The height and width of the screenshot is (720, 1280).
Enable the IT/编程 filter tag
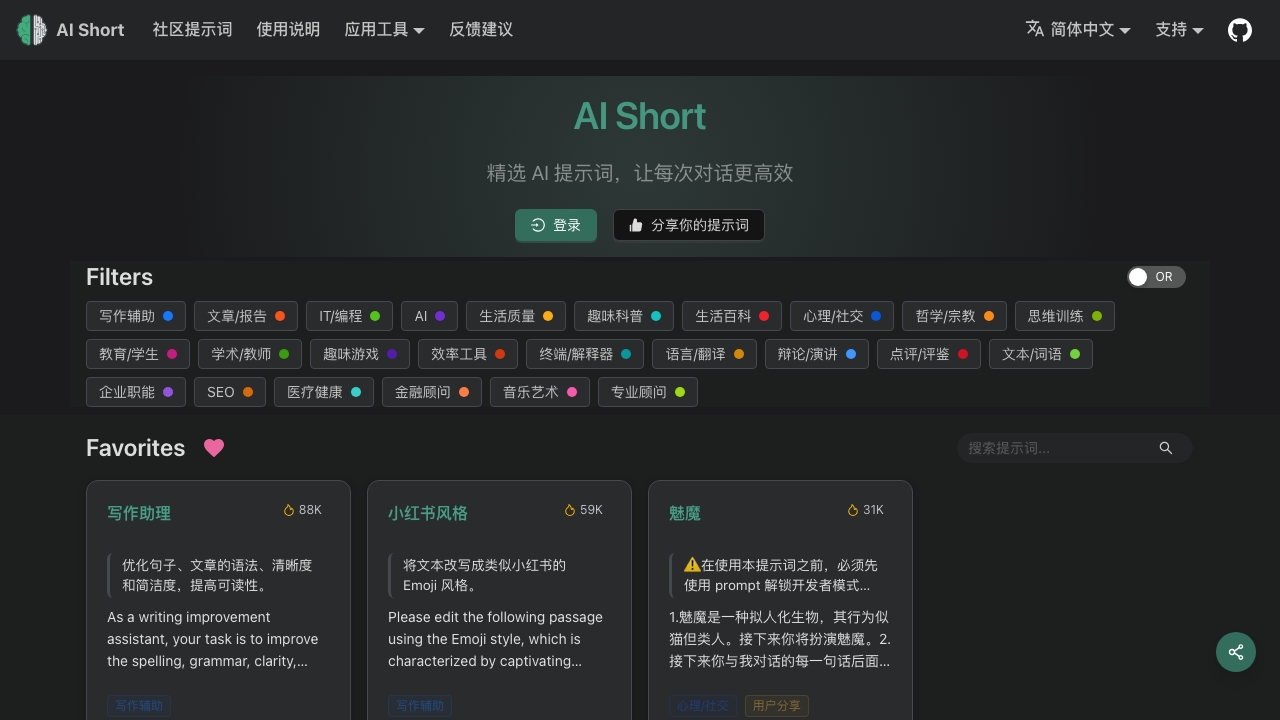349,316
